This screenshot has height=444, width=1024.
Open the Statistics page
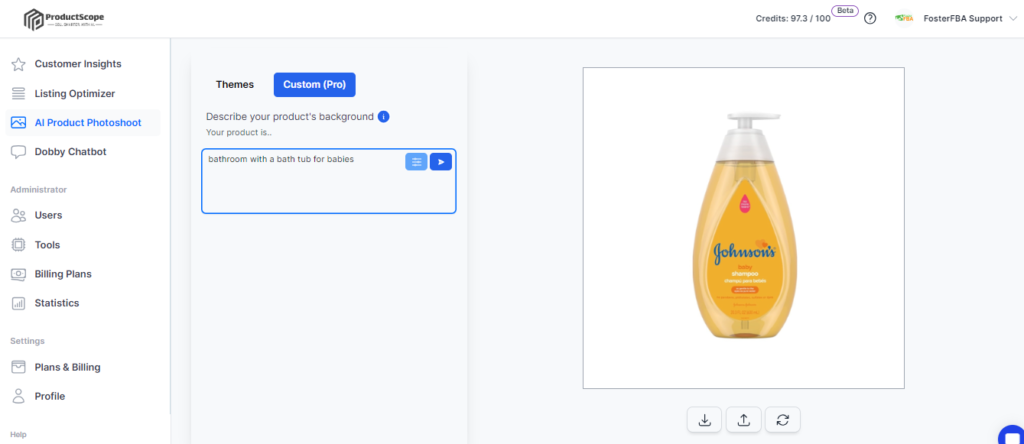(57, 303)
